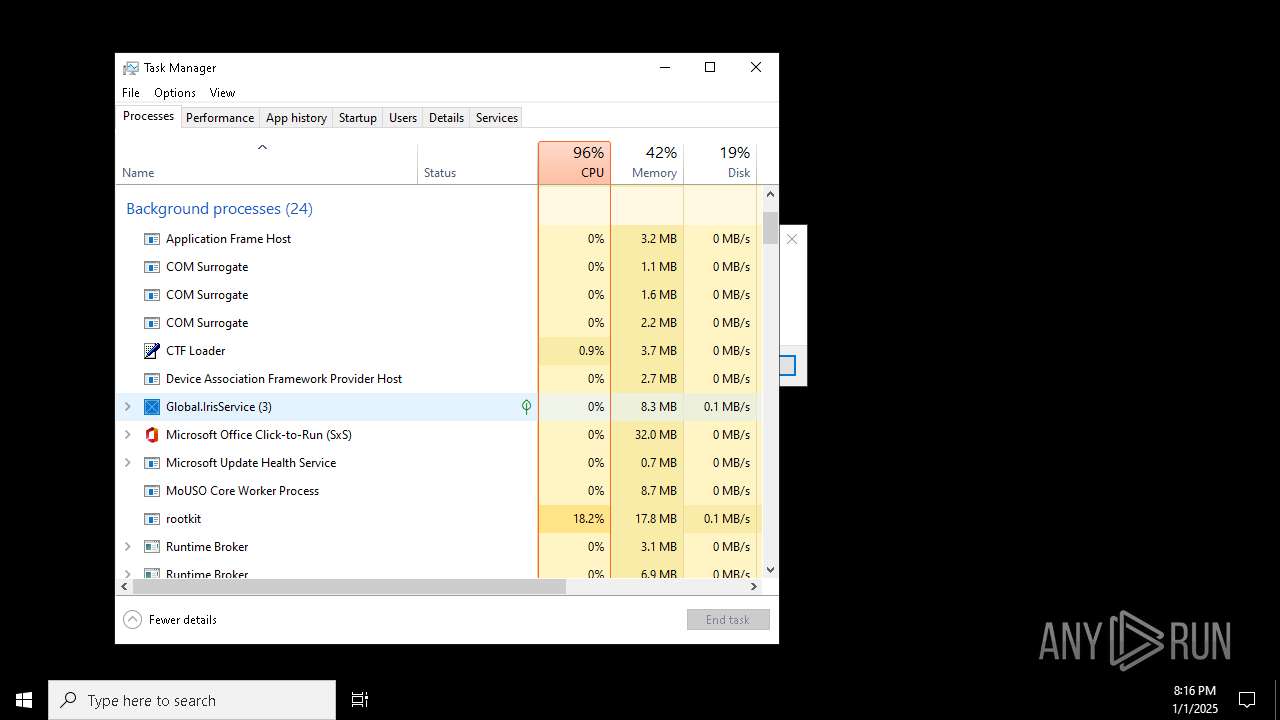Viewport: 1280px width, 720px height.
Task: Click the 32.0 MB memory value
Action: click(x=656, y=435)
